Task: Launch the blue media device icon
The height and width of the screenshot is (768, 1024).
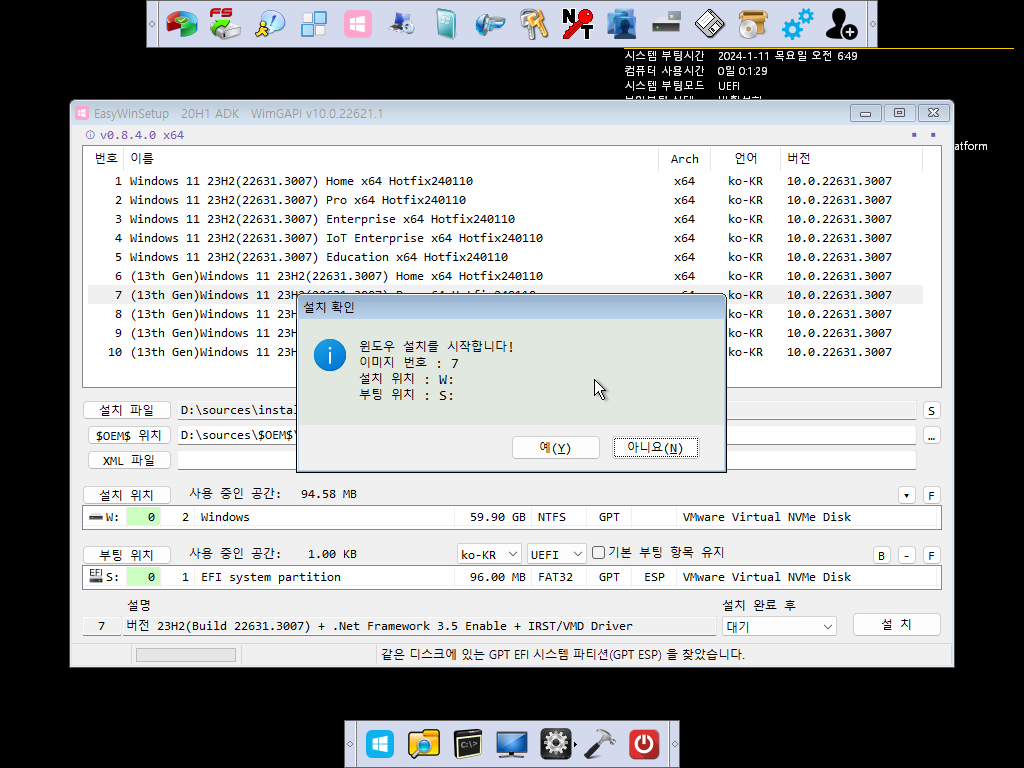Action: click(x=490, y=25)
